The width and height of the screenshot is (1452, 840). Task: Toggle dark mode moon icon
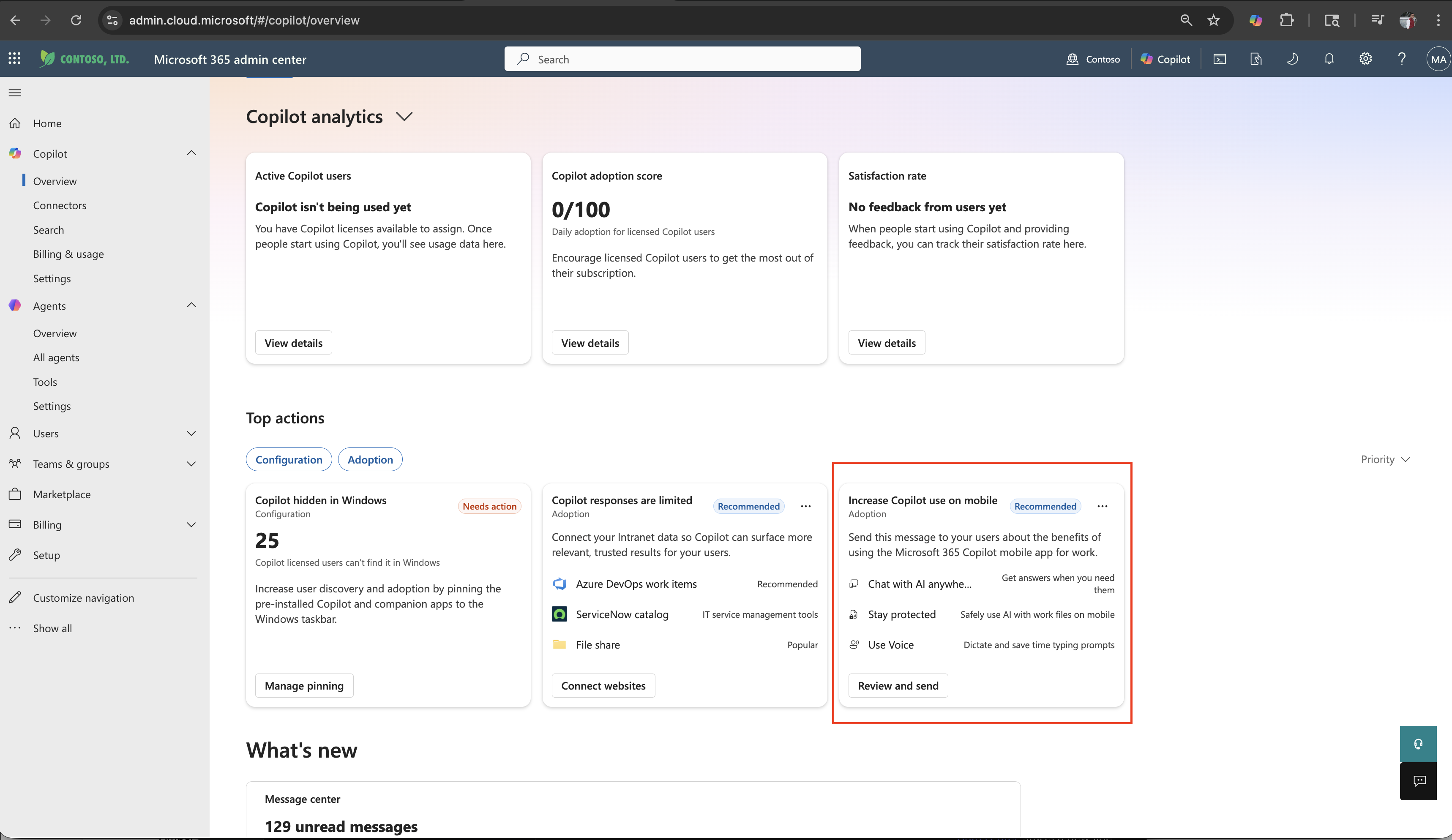click(1292, 59)
